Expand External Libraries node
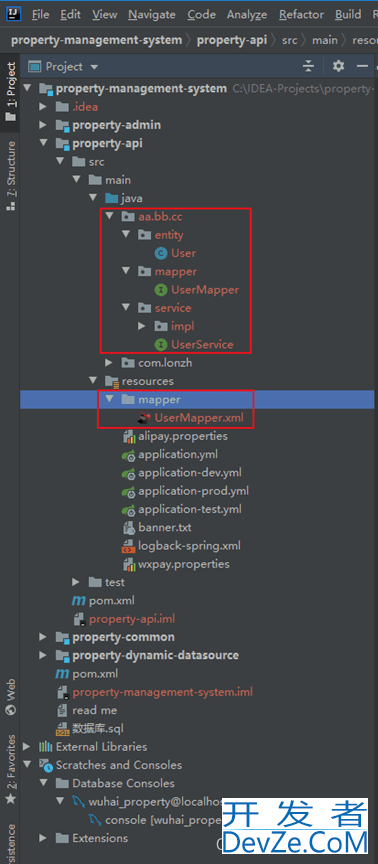Viewport: 378px width, 864px height. coord(26,747)
